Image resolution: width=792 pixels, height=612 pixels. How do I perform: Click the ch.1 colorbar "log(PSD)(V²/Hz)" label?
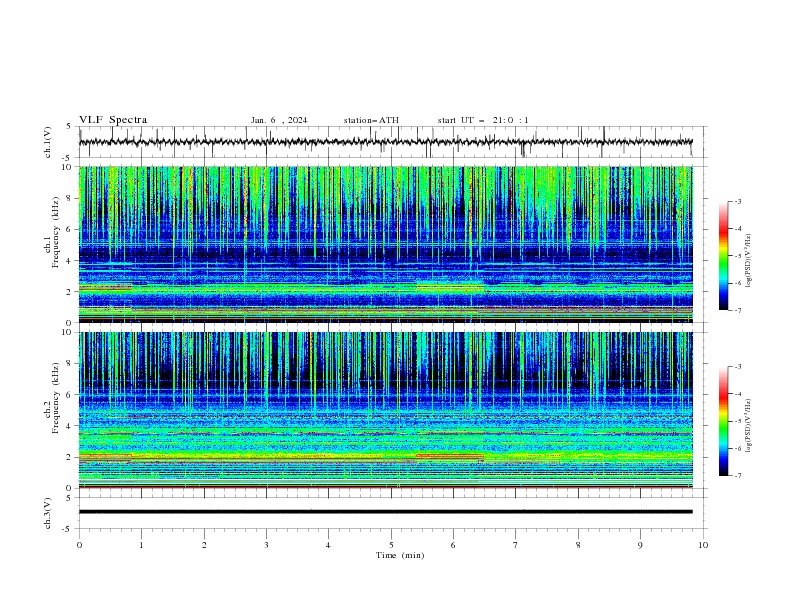748,261
